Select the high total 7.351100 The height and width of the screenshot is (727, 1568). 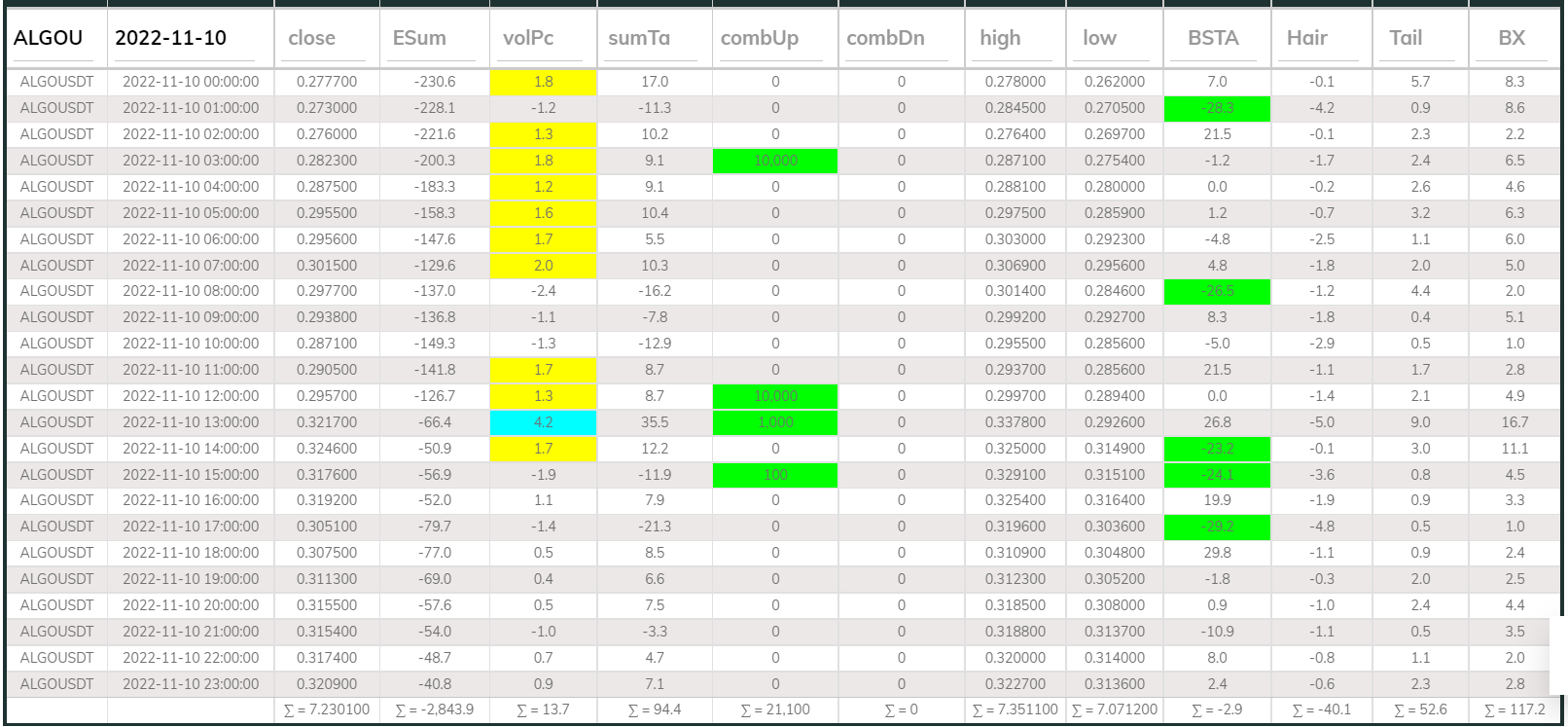[x=1016, y=709]
